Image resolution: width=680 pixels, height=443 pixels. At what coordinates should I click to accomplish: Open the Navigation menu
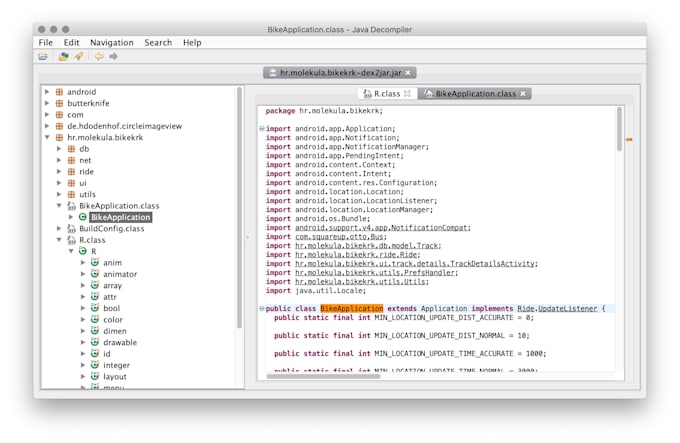(x=112, y=42)
